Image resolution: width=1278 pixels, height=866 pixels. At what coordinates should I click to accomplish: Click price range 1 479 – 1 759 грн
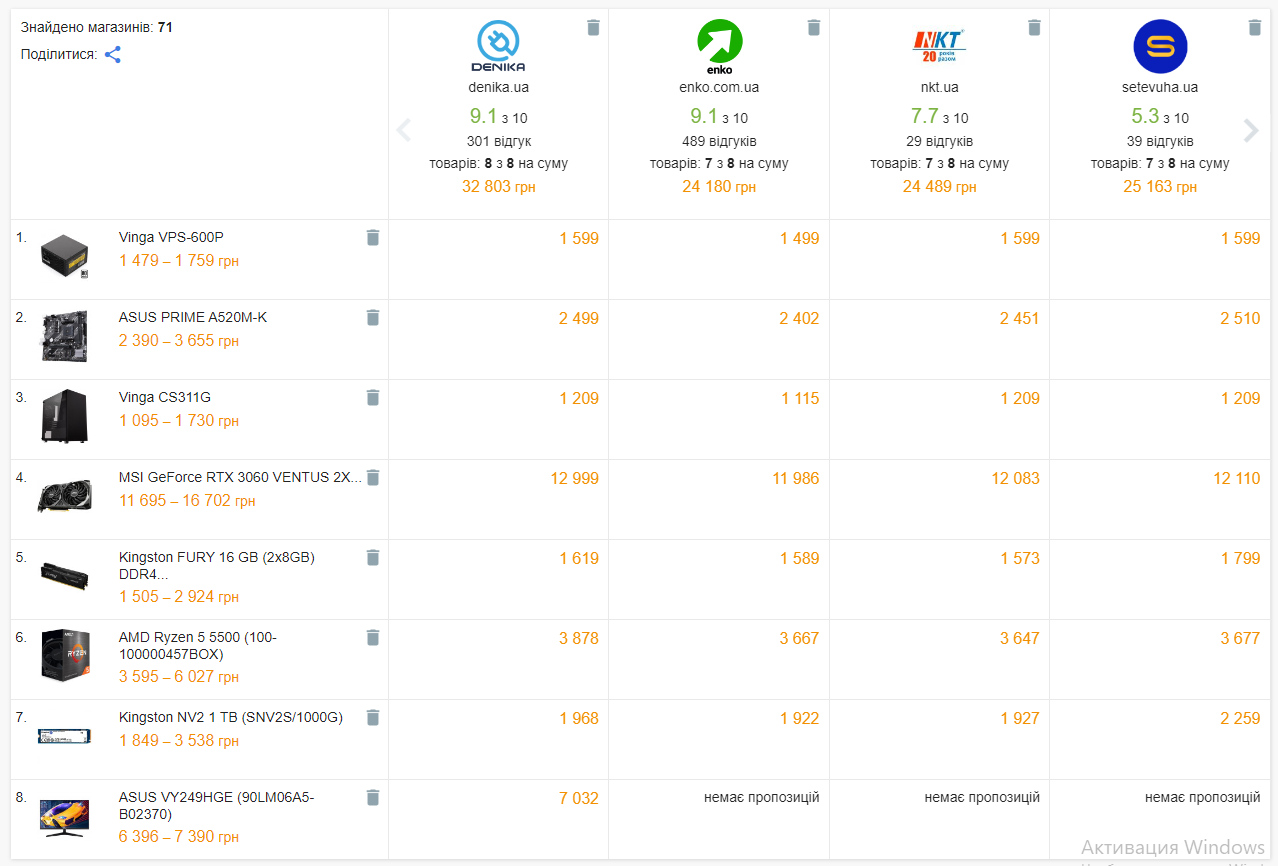(178, 261)
